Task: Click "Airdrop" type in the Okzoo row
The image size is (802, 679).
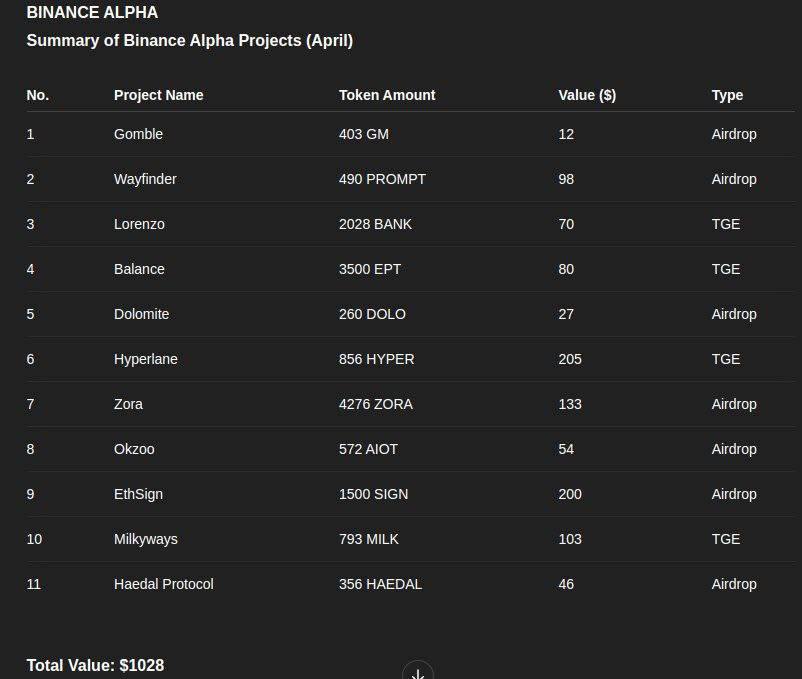Action: (734, 449)
